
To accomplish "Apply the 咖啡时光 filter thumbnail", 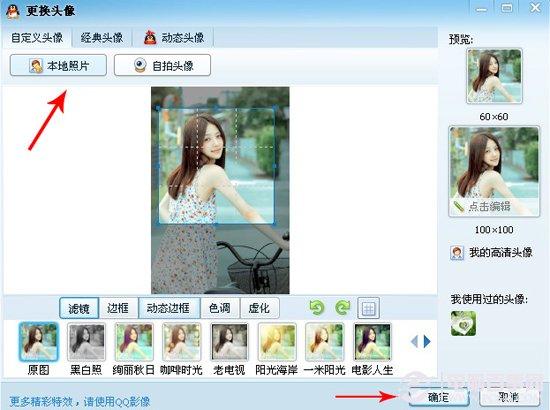I will click(x=181, y=342).
